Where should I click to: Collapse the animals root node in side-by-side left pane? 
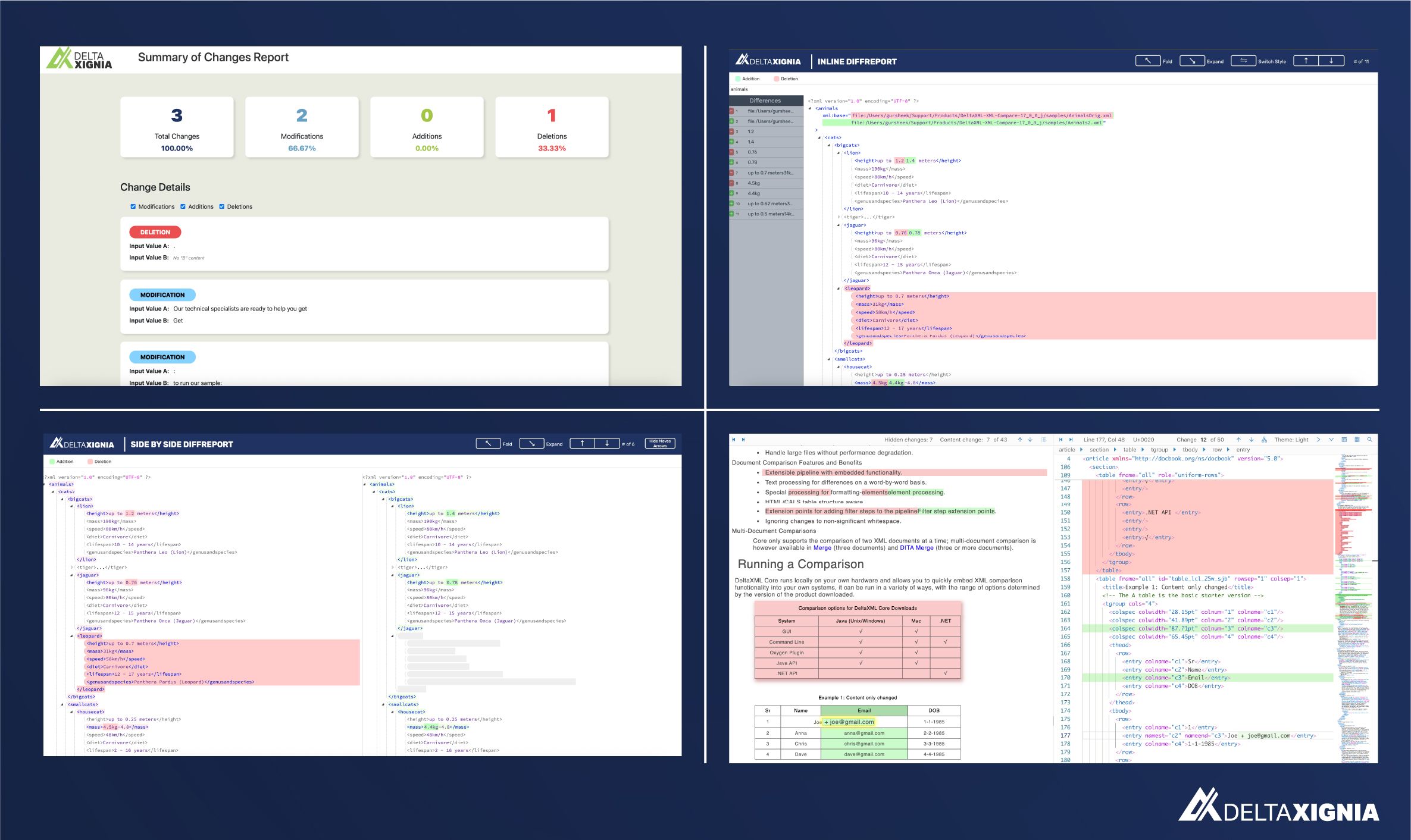tap(45, 484)
